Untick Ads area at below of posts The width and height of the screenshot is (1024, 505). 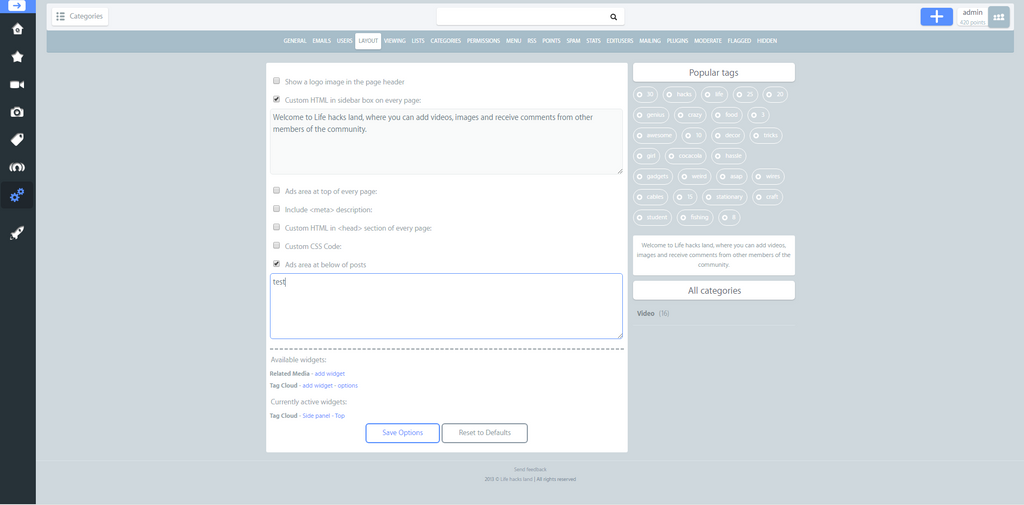[276, 264]
